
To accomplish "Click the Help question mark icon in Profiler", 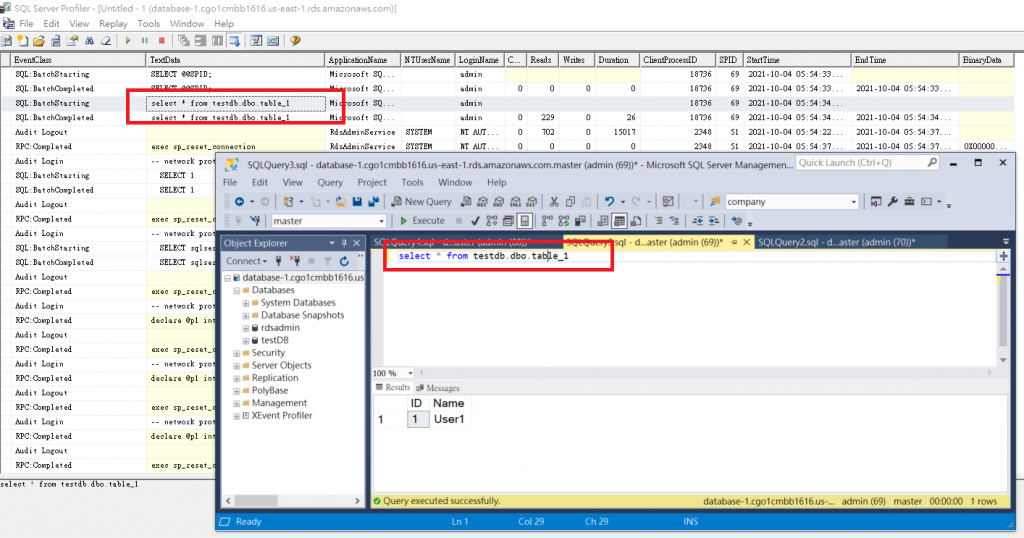I will [x=295, y=40].
